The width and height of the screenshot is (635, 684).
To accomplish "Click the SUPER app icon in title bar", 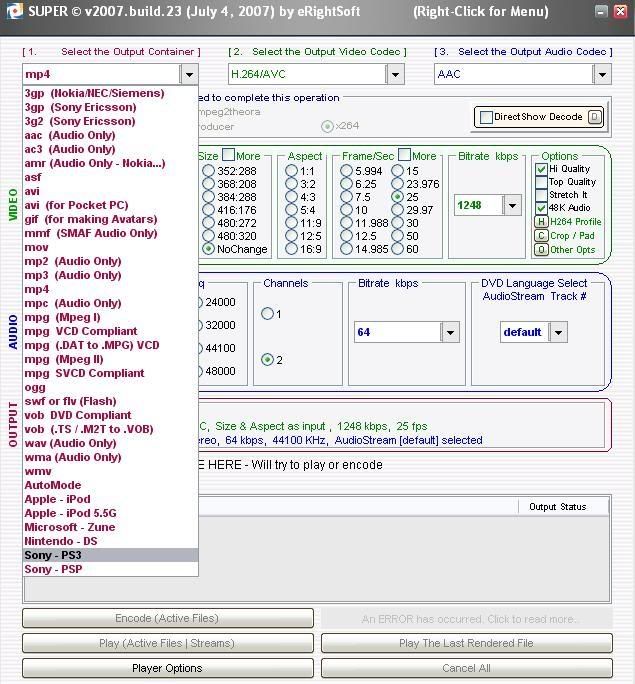I will coord(15,10).
